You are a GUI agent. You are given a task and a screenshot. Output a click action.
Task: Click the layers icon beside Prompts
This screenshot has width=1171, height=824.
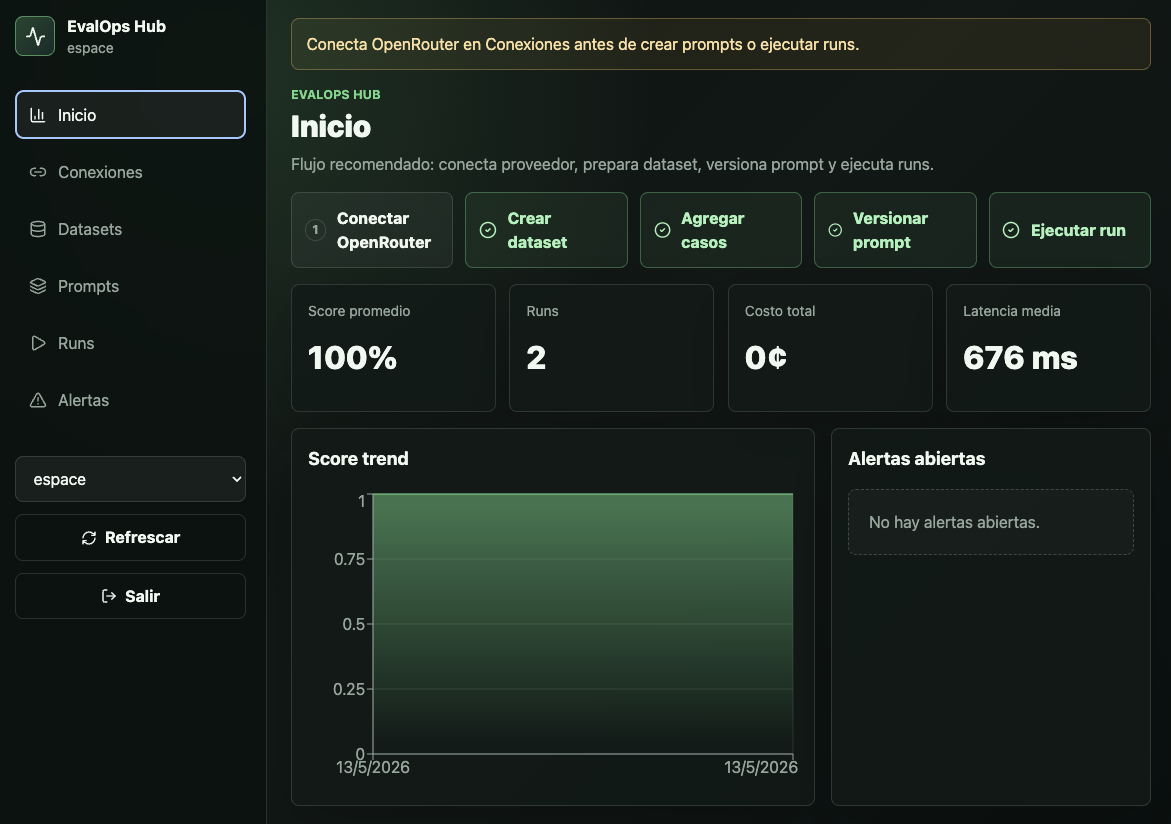[x=37, y=286]
